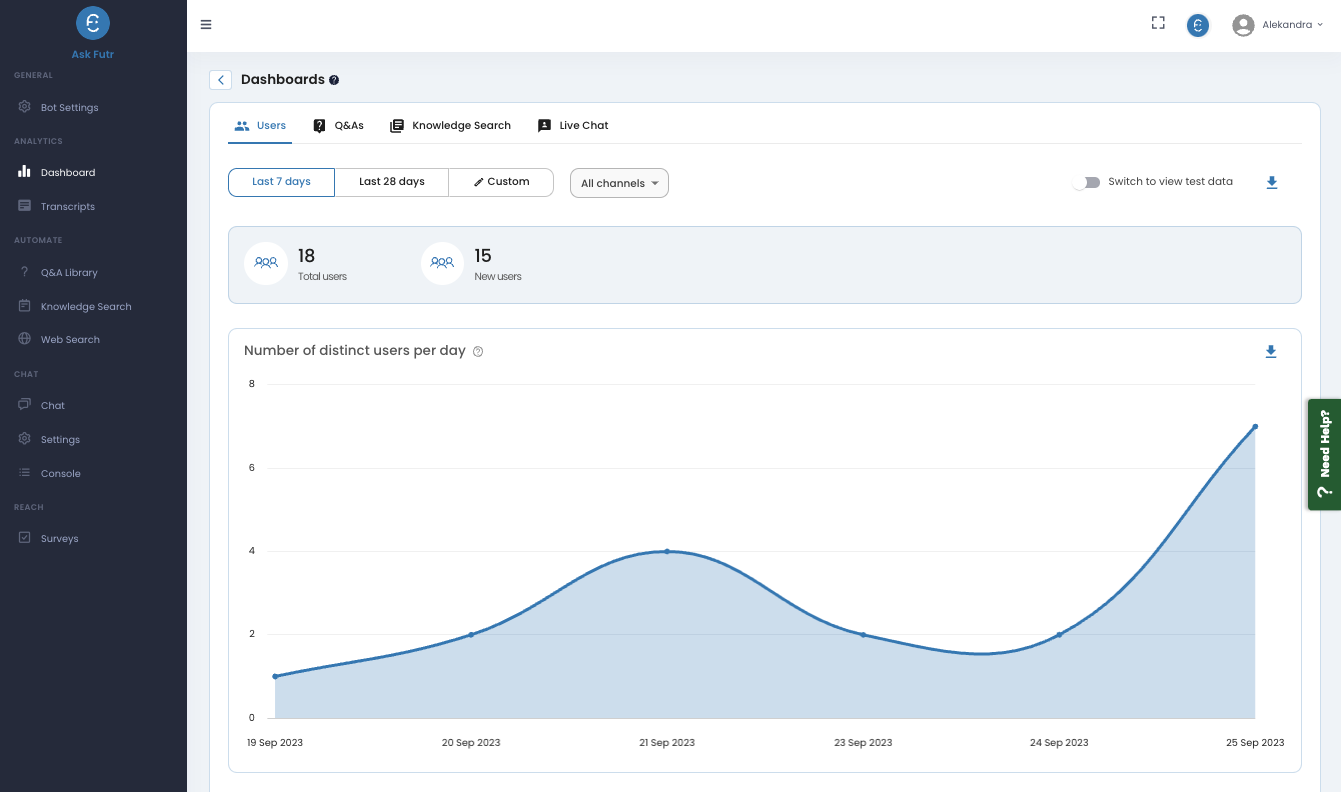This screenshot has width=1341, height=792.
Task: Open the All channels dropdown
Action: click(x=619, y=183)
